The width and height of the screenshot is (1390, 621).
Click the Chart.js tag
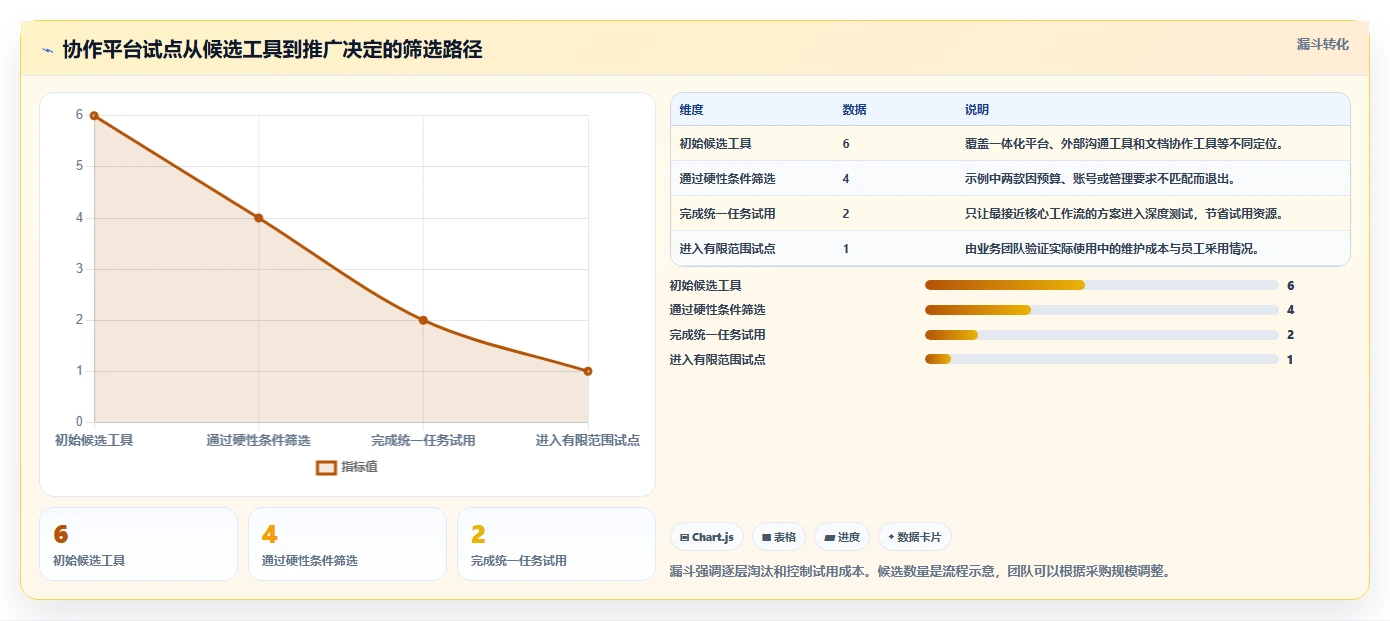coord(707,537)
